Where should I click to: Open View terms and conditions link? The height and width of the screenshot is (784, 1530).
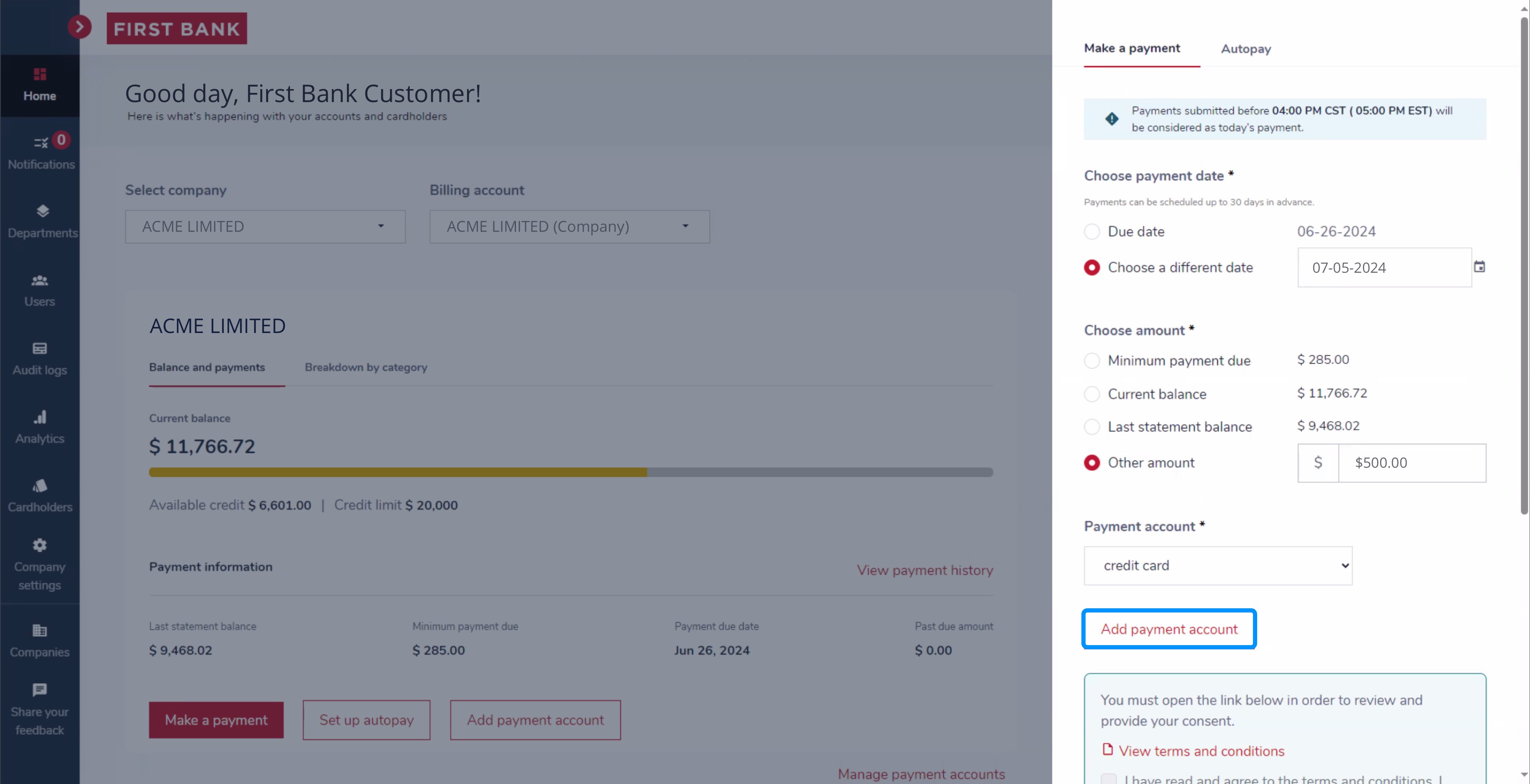pyautogui.click(x=1201, y=751)
